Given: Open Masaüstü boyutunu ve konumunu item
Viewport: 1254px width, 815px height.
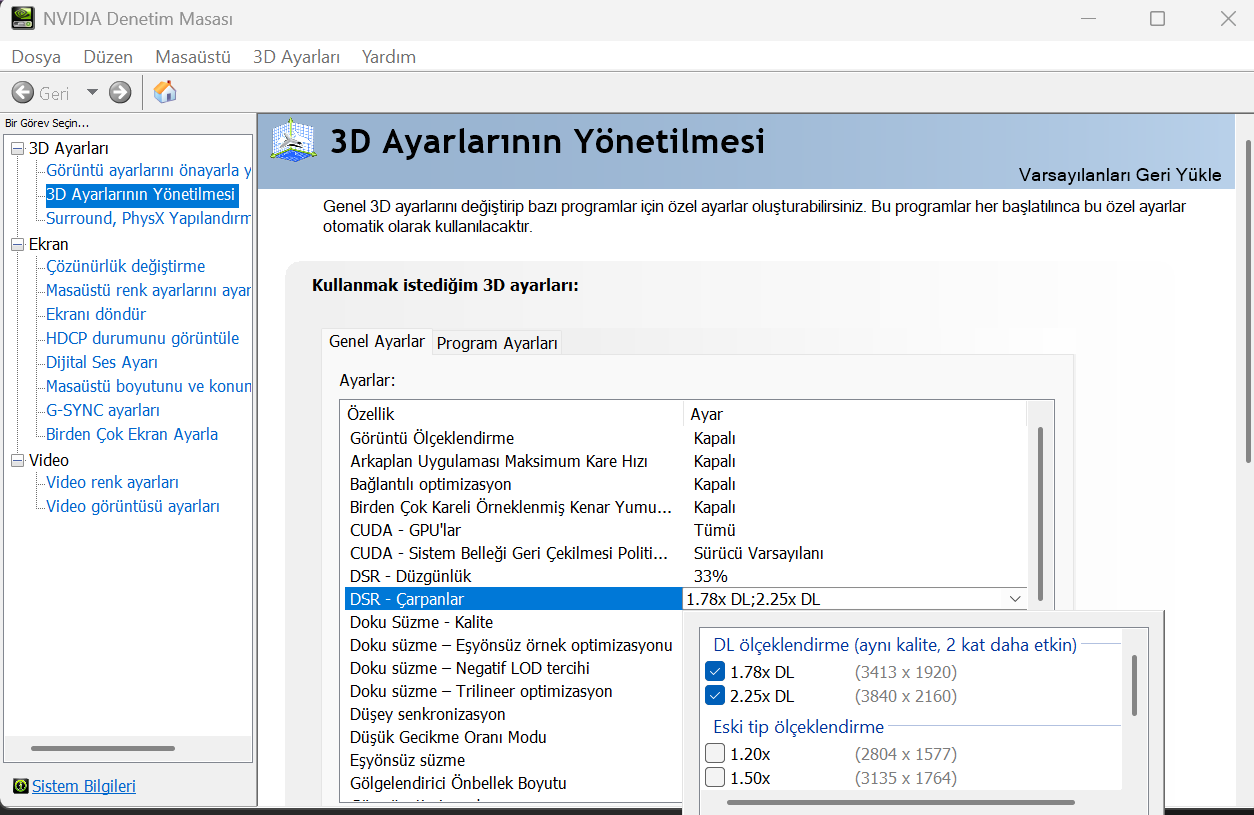Looking at the screenshot, I should tap(149, 386).
